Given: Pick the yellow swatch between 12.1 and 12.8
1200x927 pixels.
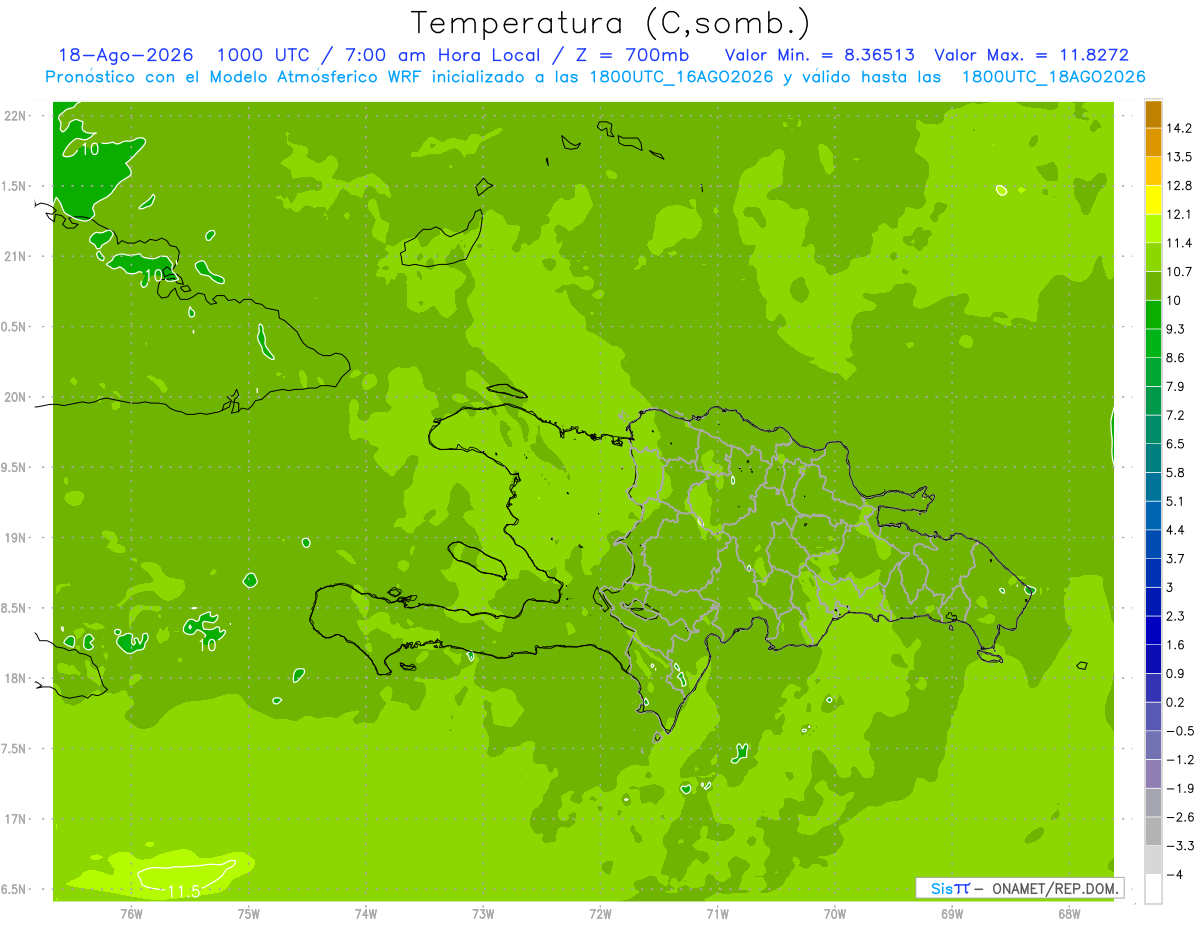Looking at the screenshot, I should tap(1152, 200).
